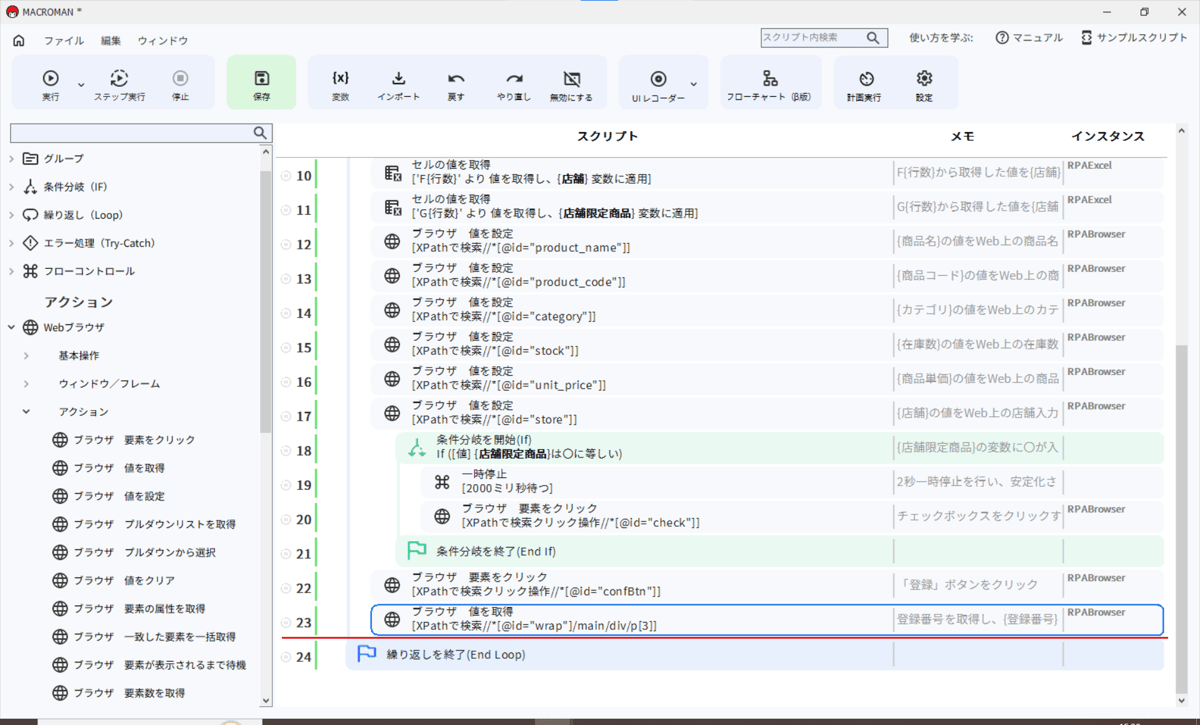Image resolution: width=1200 pixels, height=725 pixels.
Task: Save the script with 保存
Action: (x=261, y=84)
